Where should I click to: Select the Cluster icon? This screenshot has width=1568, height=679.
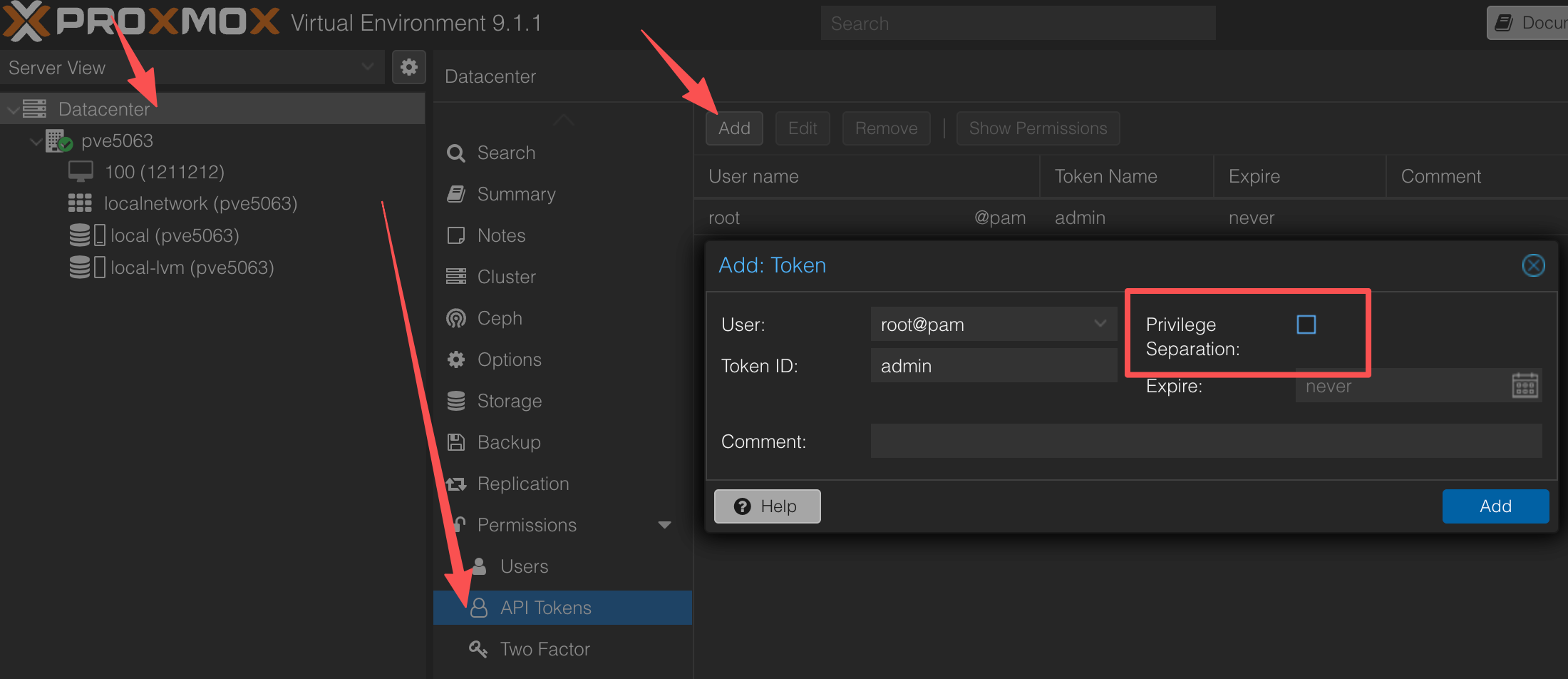coord(456,277)
